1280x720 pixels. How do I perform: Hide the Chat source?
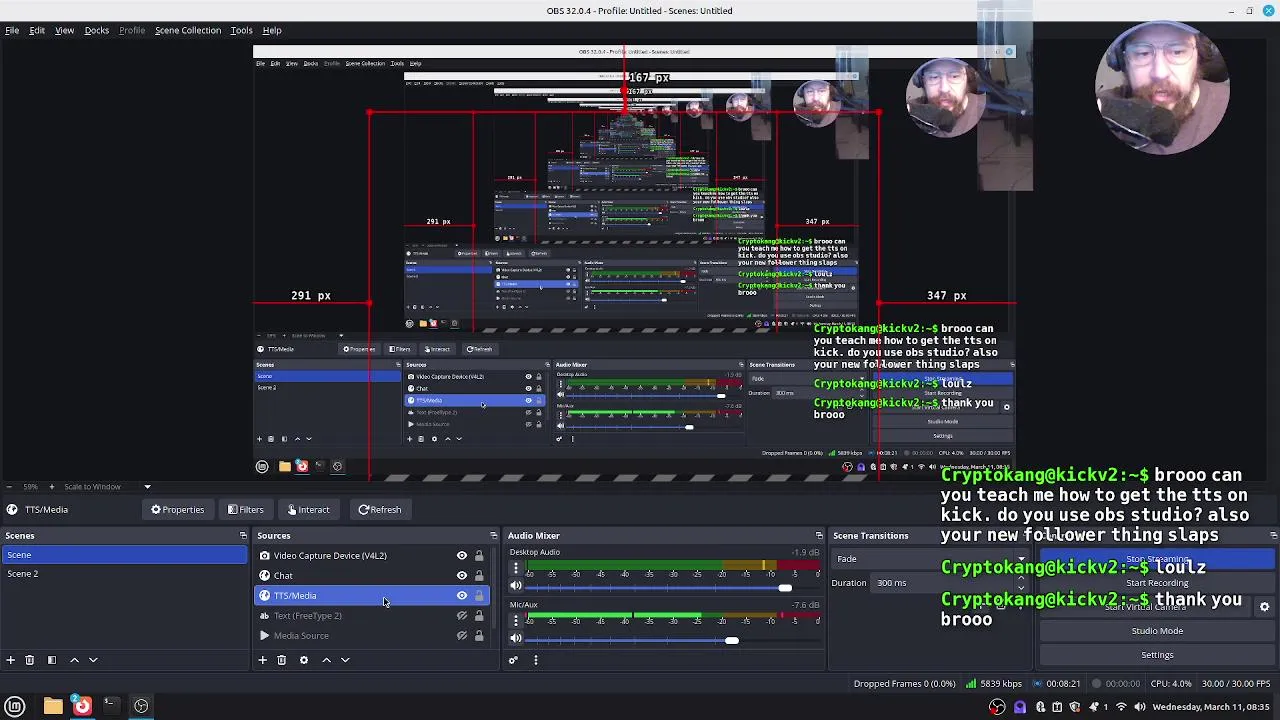click(462, 576)
